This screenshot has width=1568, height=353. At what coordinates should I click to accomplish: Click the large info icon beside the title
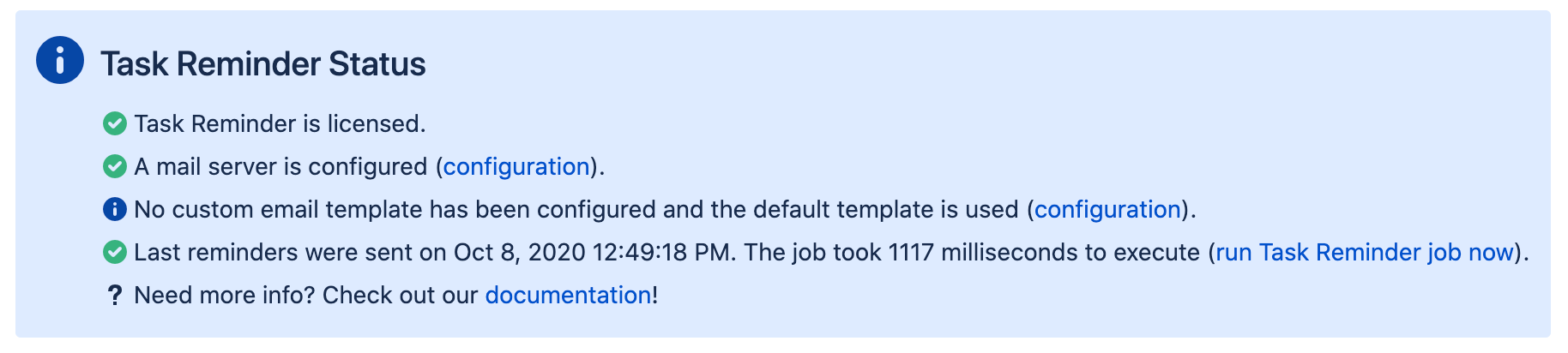pyautogui.click(x=59, y=60)
